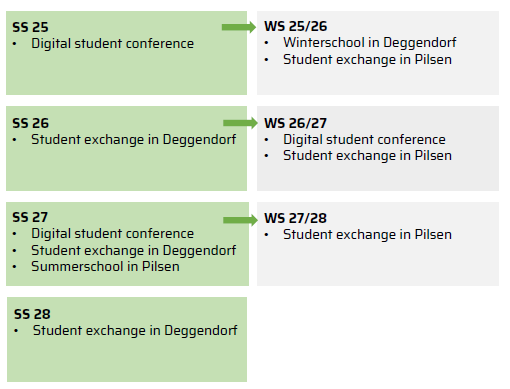Click Summerschool in Pilsen text
This screenshot has height=389, width=510.
point(105,267)
